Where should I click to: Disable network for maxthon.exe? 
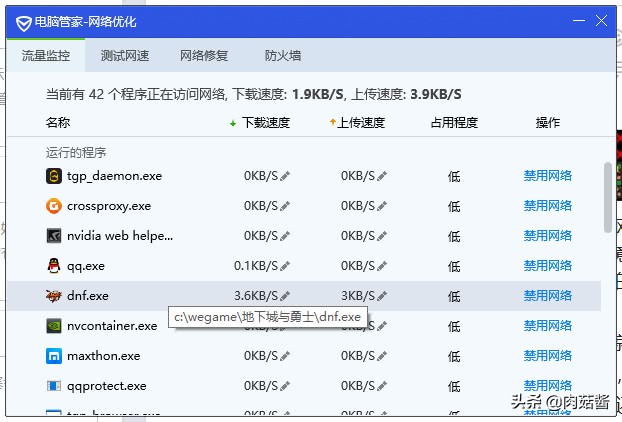click(x=547, y=356)
